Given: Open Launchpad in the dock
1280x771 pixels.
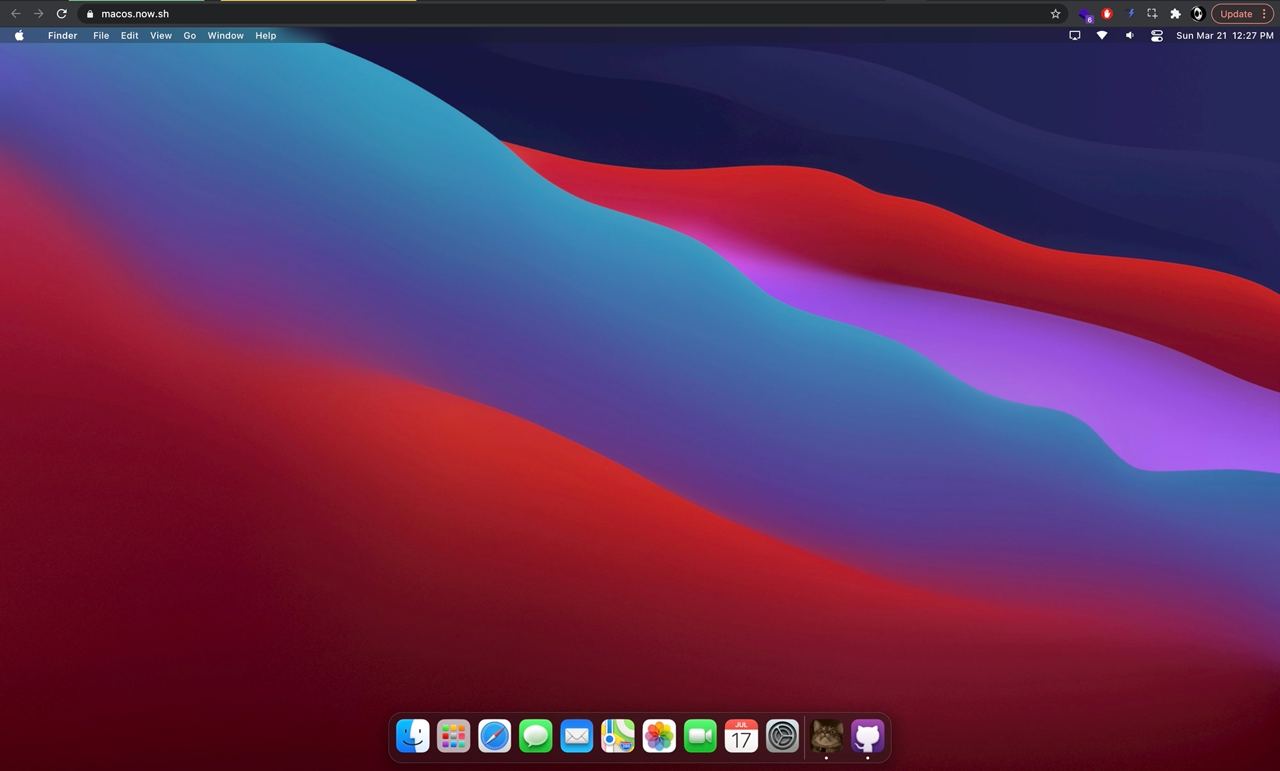Looking at the screenshot, I should coord(454,736).
